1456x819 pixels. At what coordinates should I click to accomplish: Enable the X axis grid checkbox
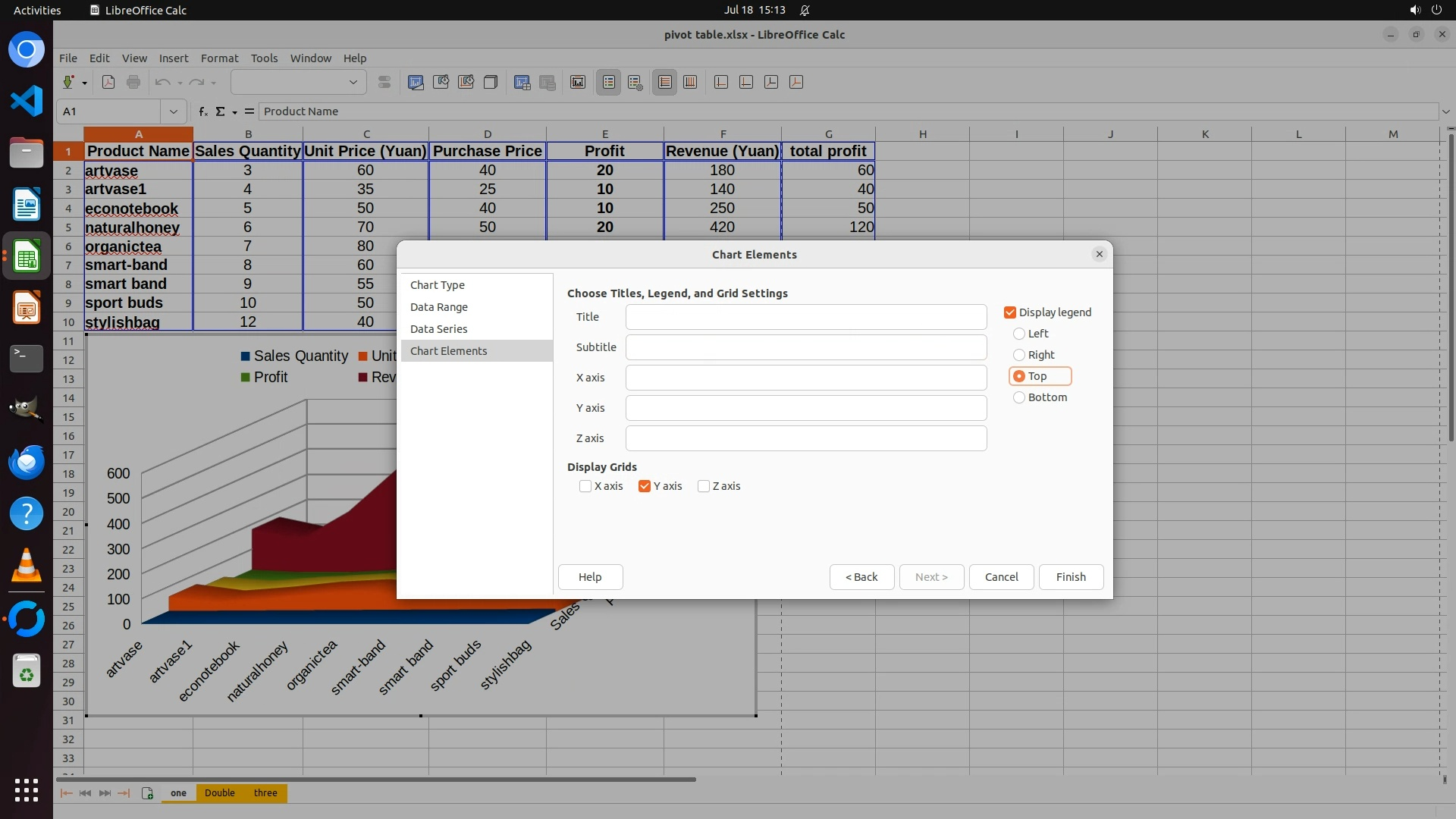[585, 486]
